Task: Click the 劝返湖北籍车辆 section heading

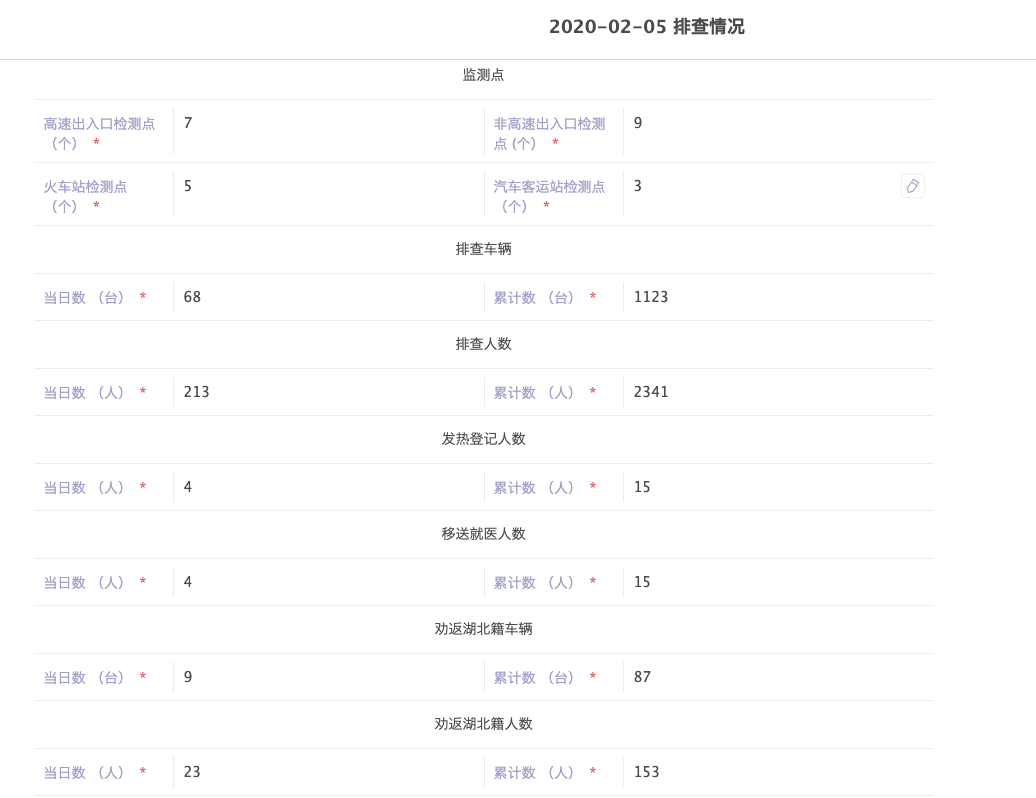Action: (483, 630)
